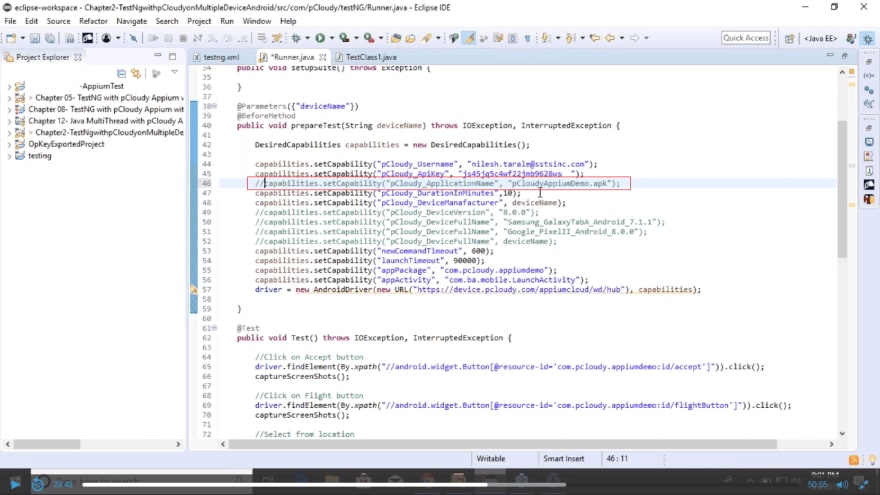Minimize the editor area

click(830, 56)
